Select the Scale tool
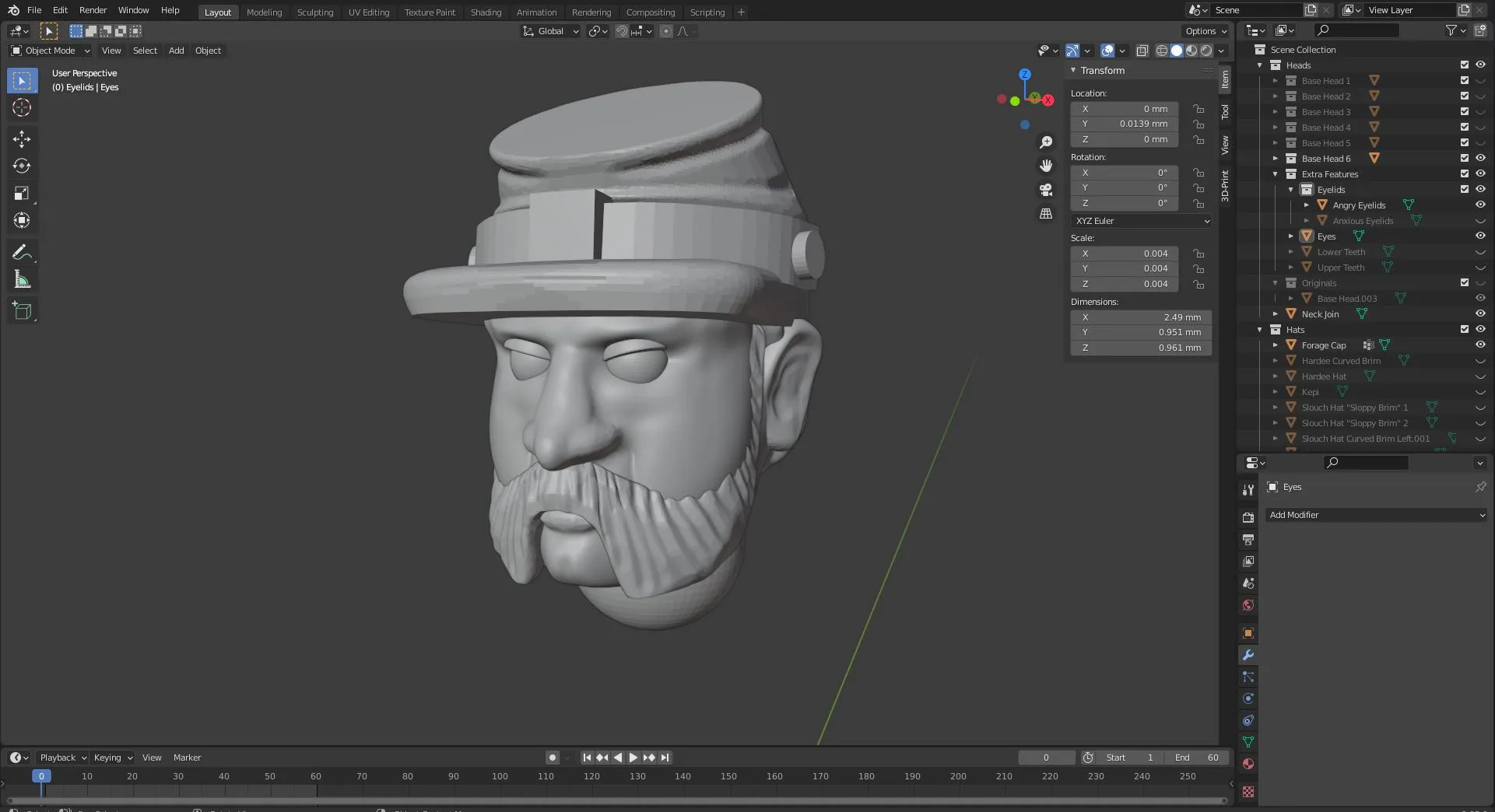This screenshot has height=812, width=1495. (22, 194)
